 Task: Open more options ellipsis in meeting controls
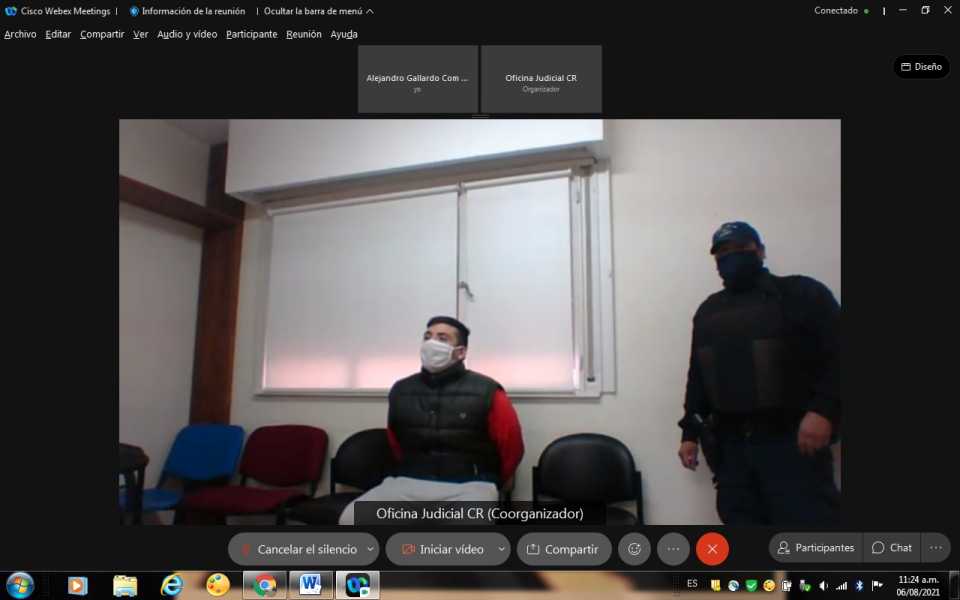pos(673,549)
